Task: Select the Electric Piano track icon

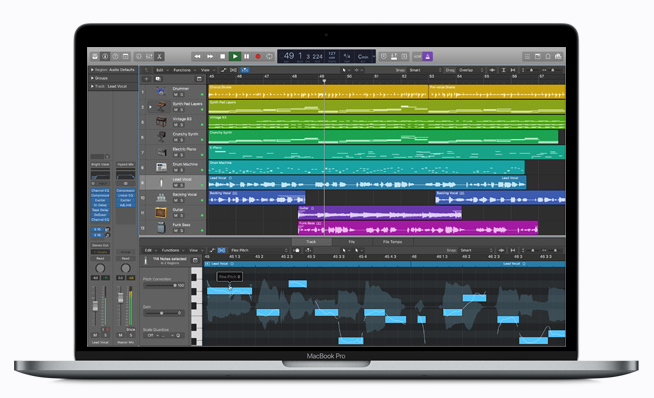Action: coord(161,152)
